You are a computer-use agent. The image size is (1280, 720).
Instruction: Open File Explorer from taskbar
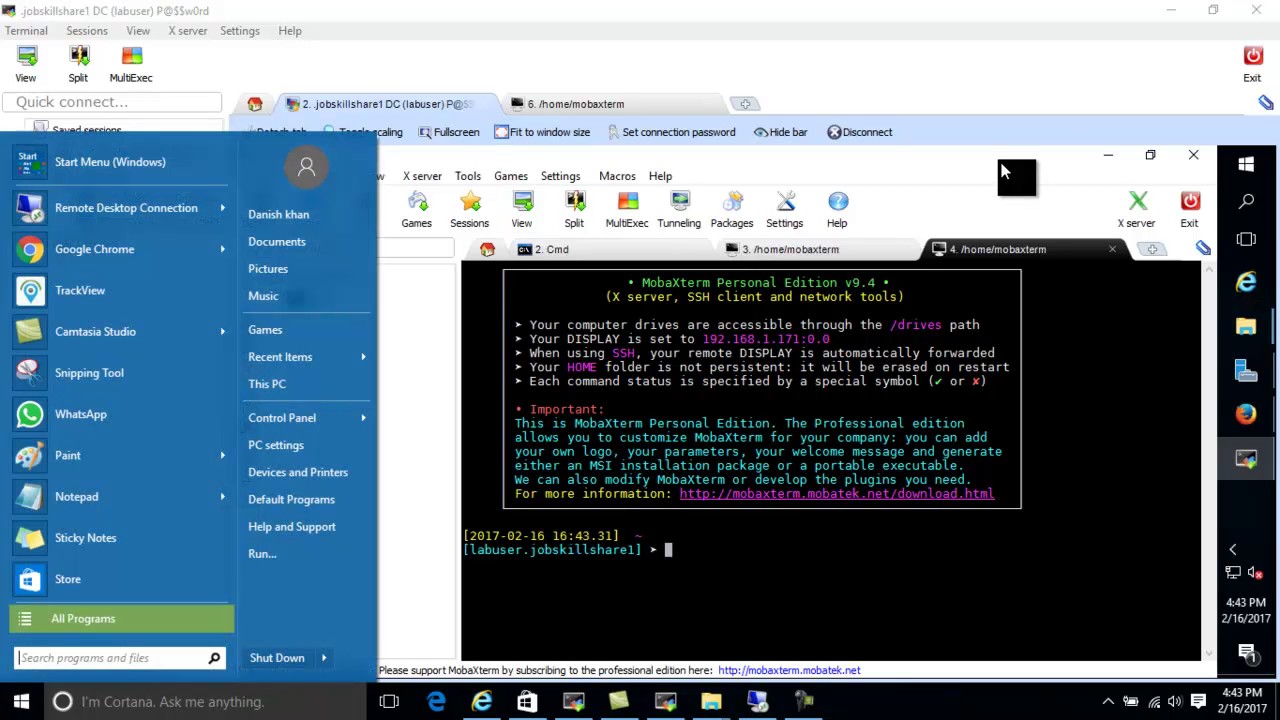click(x=711, y=702)
